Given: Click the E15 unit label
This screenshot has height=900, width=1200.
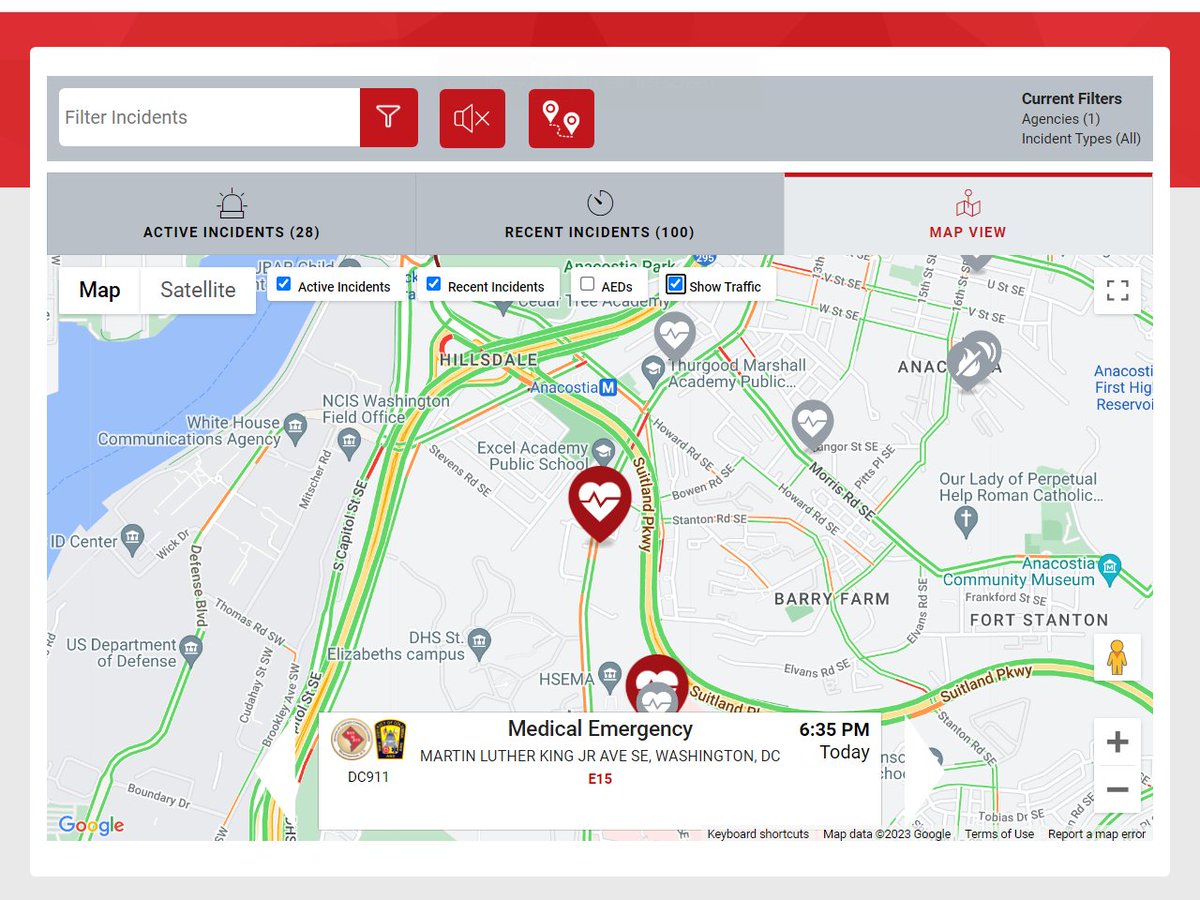Looking at the screenshot, I should (600, 779).
